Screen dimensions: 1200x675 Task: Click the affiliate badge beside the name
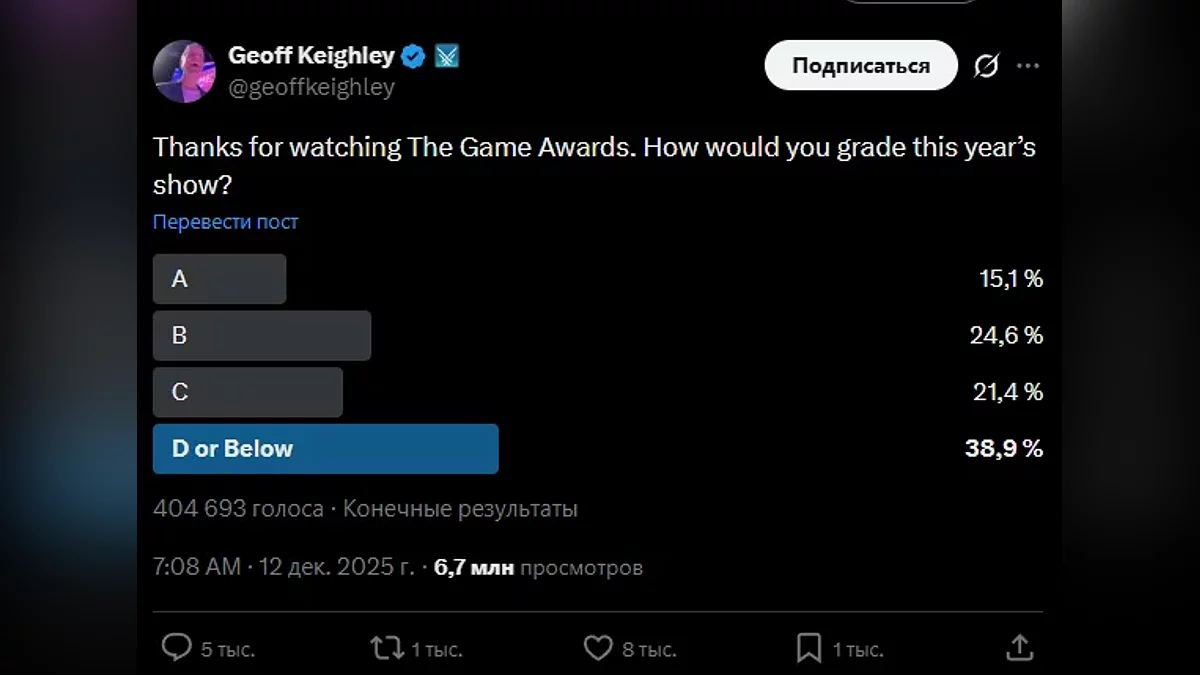point(446,56)
